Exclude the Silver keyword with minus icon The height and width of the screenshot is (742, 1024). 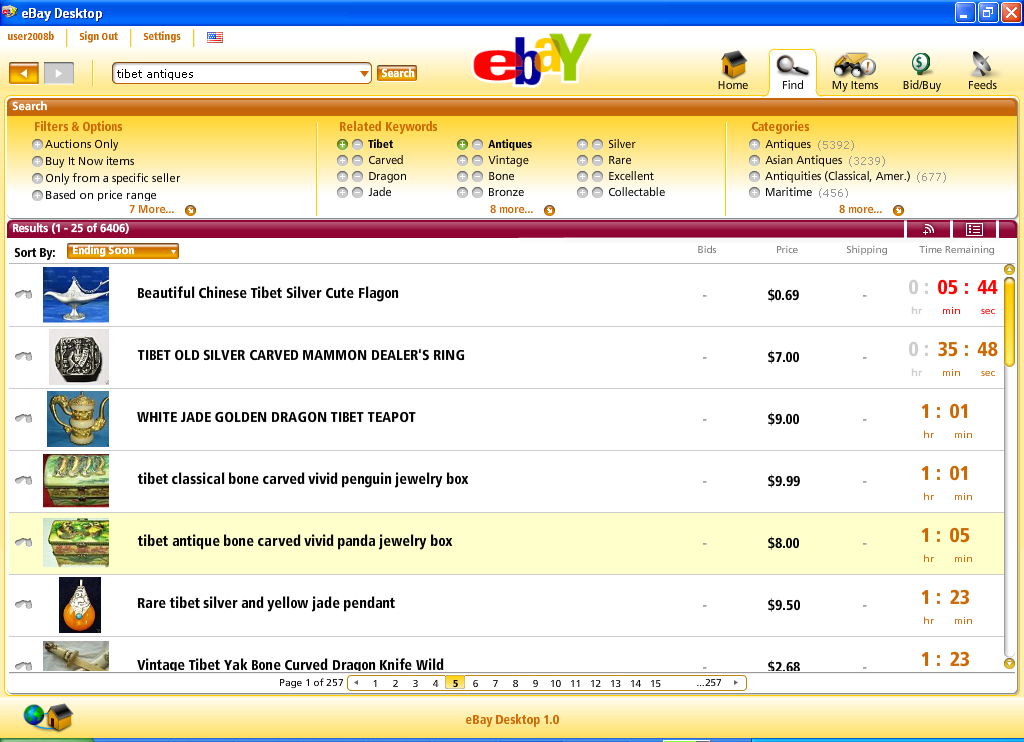tap(598, 144)
